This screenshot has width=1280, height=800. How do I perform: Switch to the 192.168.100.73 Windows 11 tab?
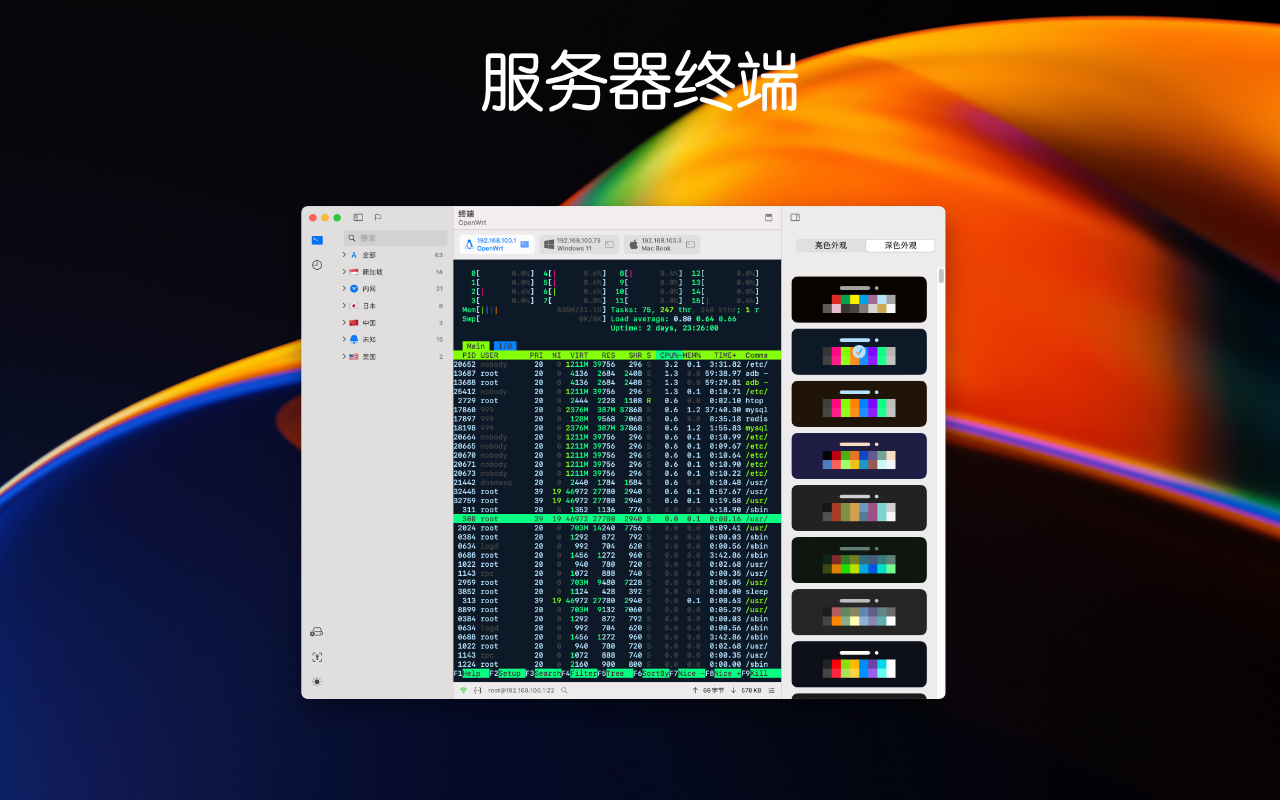pos(580,244)
